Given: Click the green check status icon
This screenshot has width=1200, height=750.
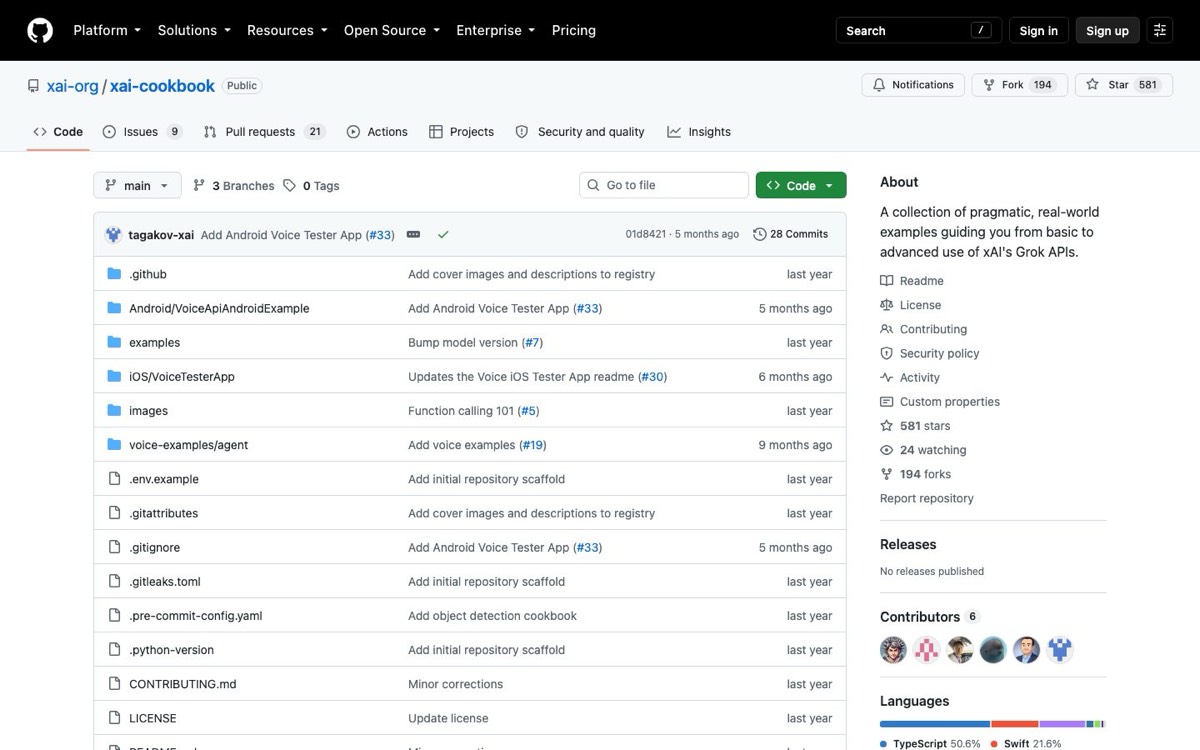Looking at the screenshot, I should (443, 234).
